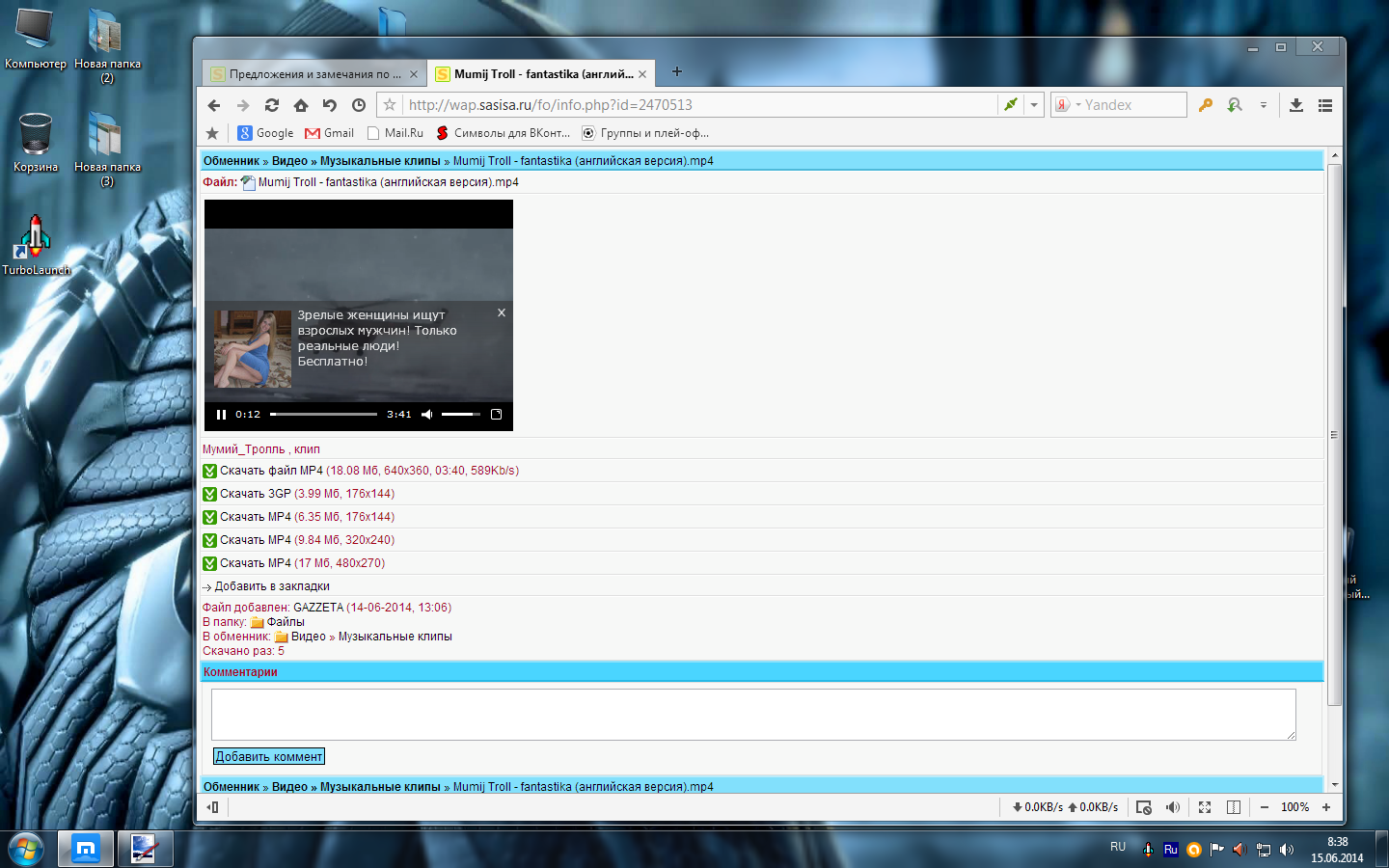Expand the address bar URL dropdown
This screenshot has height=868, width=1389.
point(1034,105)
